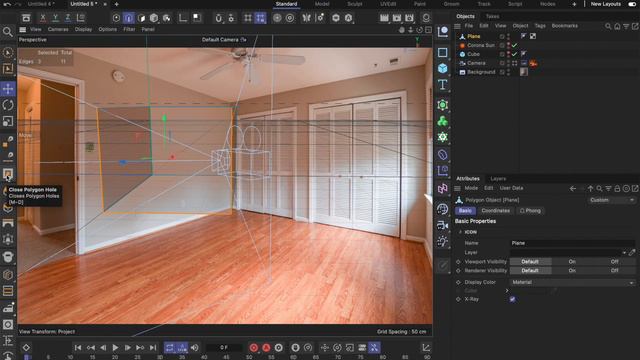Open the search magnifier in left sidebar
This screenshot has width=640, height=360.
pos(7,32)
